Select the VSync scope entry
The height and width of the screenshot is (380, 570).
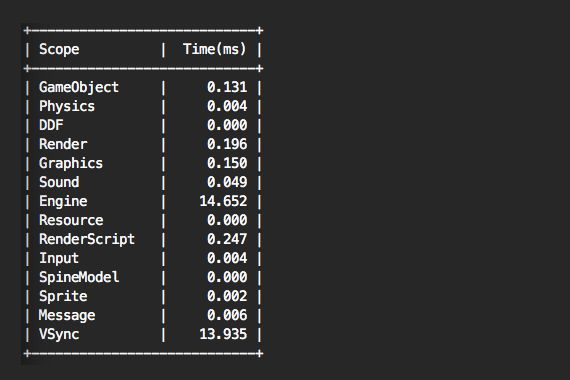[x=59, y=335]
